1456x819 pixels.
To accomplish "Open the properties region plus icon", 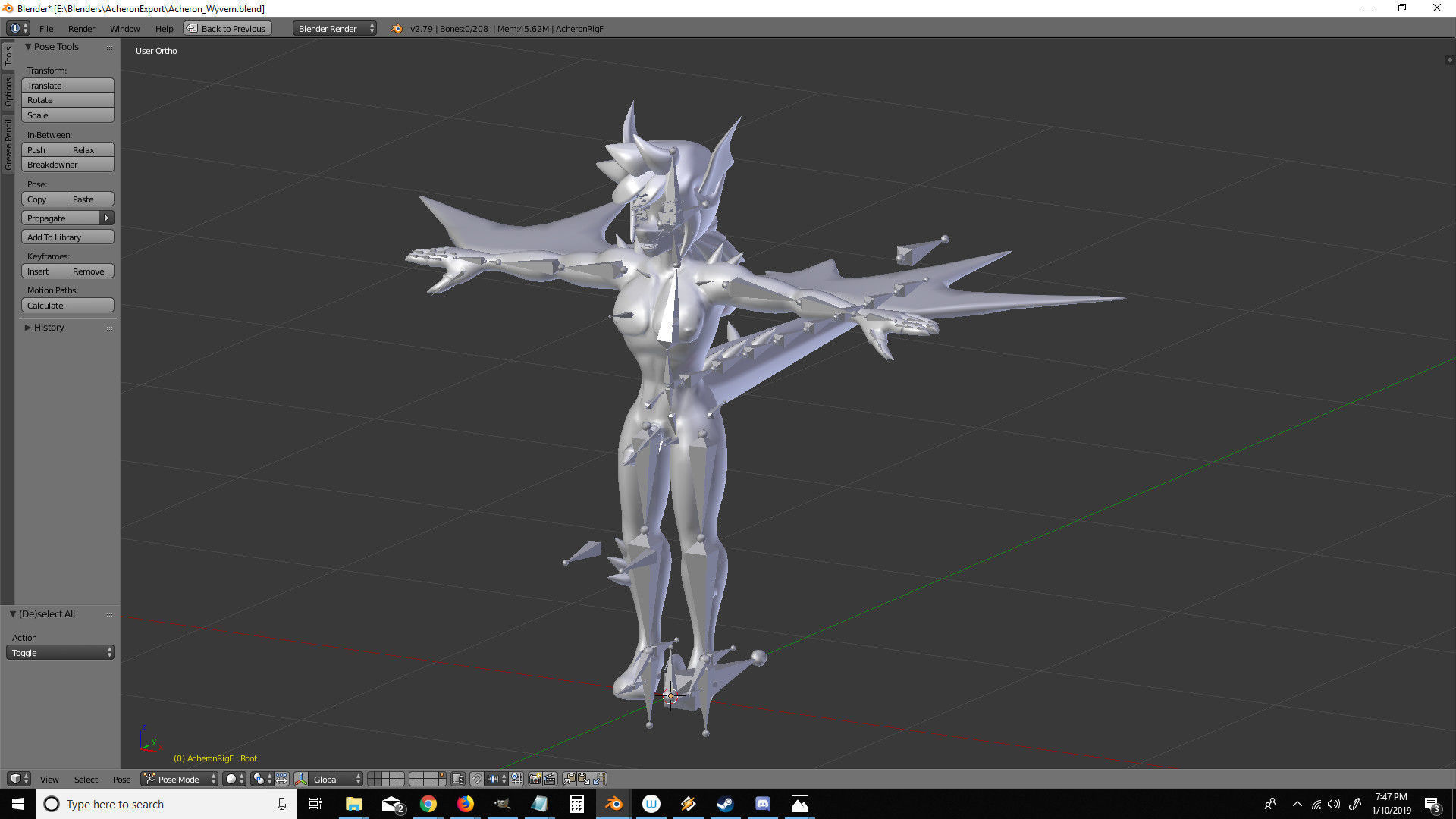I will click(x=1449, y=60).
